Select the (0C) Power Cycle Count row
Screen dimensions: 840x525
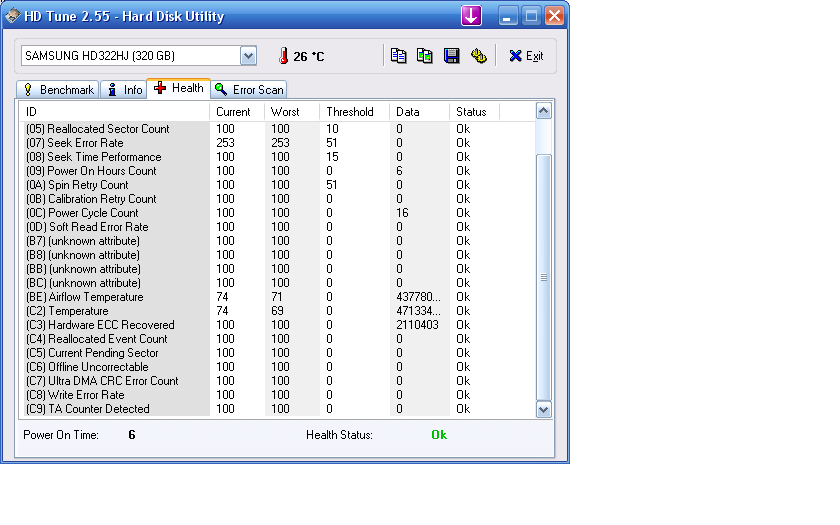tap(278, 213)
